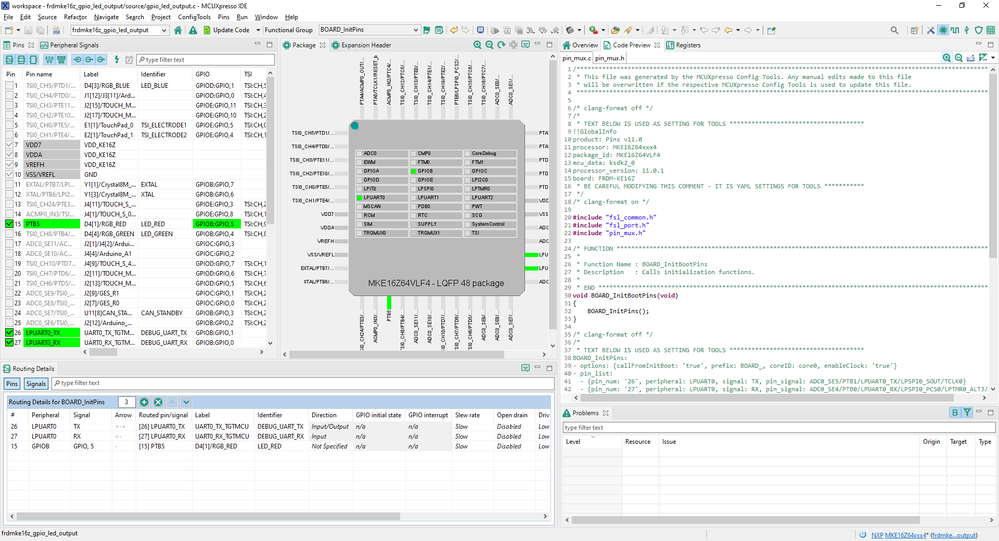This screenshot has width=999, height=541.
Task: Click the Problems panel filter funnel icon
Action: pyautogui.click(x=967, y=413)
